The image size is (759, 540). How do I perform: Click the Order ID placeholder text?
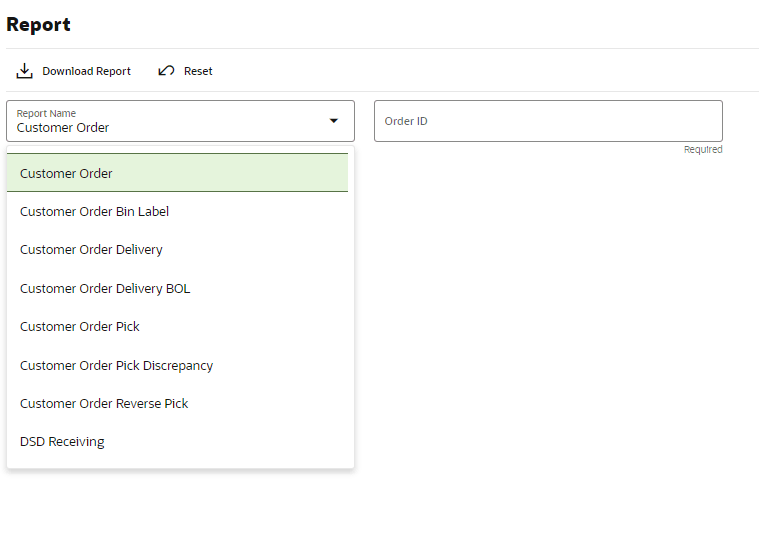coord(406,121)
